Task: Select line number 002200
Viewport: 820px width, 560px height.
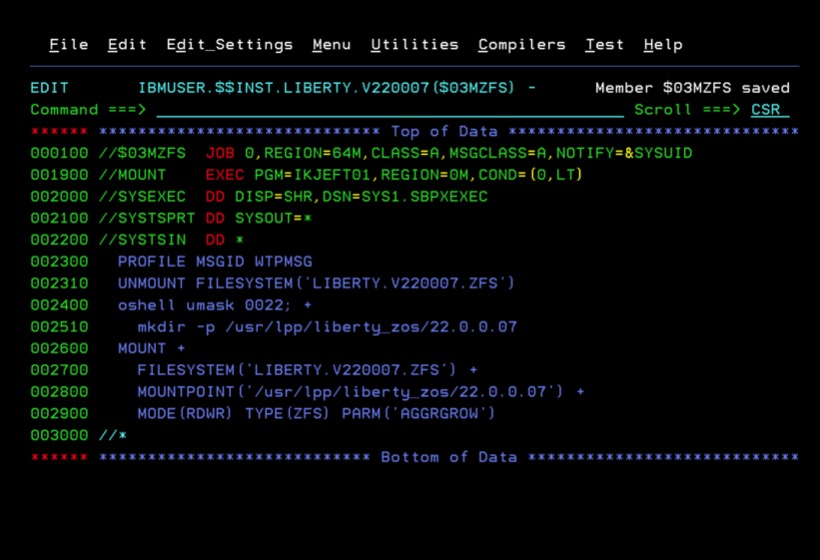Action: (59, 240)
